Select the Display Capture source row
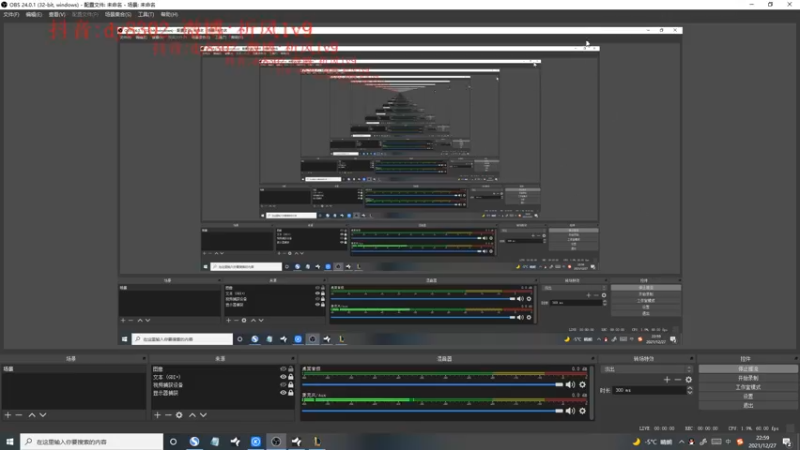 (x=223, y=393)
